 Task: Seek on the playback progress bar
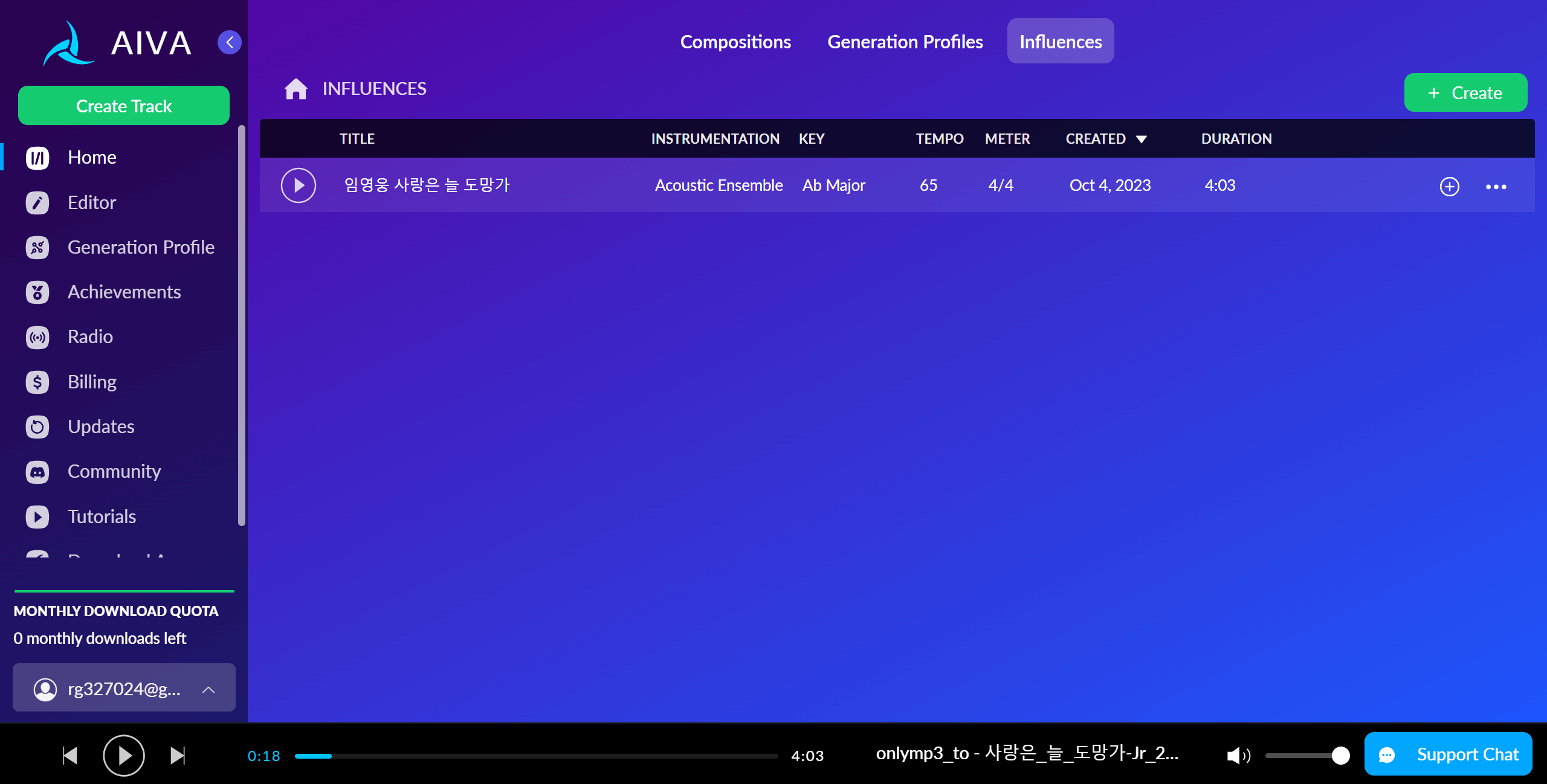536,756
